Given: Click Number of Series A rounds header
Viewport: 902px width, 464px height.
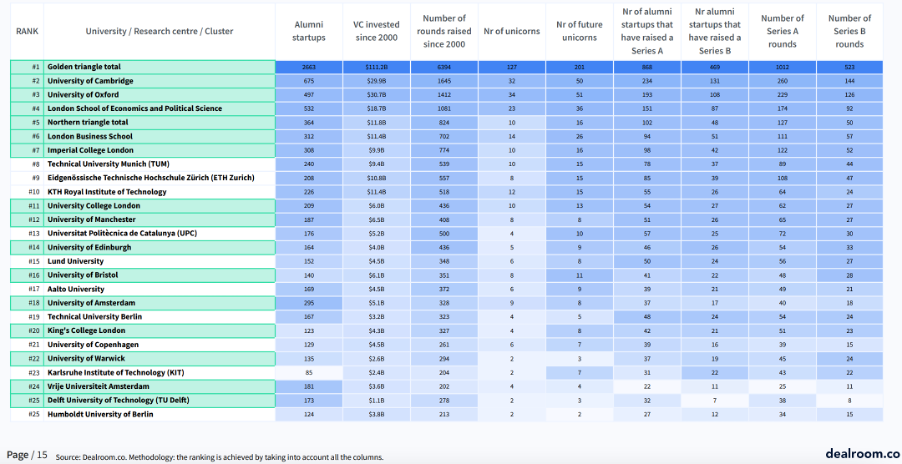Looking at the screenshot, I should pyautogui.click(x=782, y=31).
